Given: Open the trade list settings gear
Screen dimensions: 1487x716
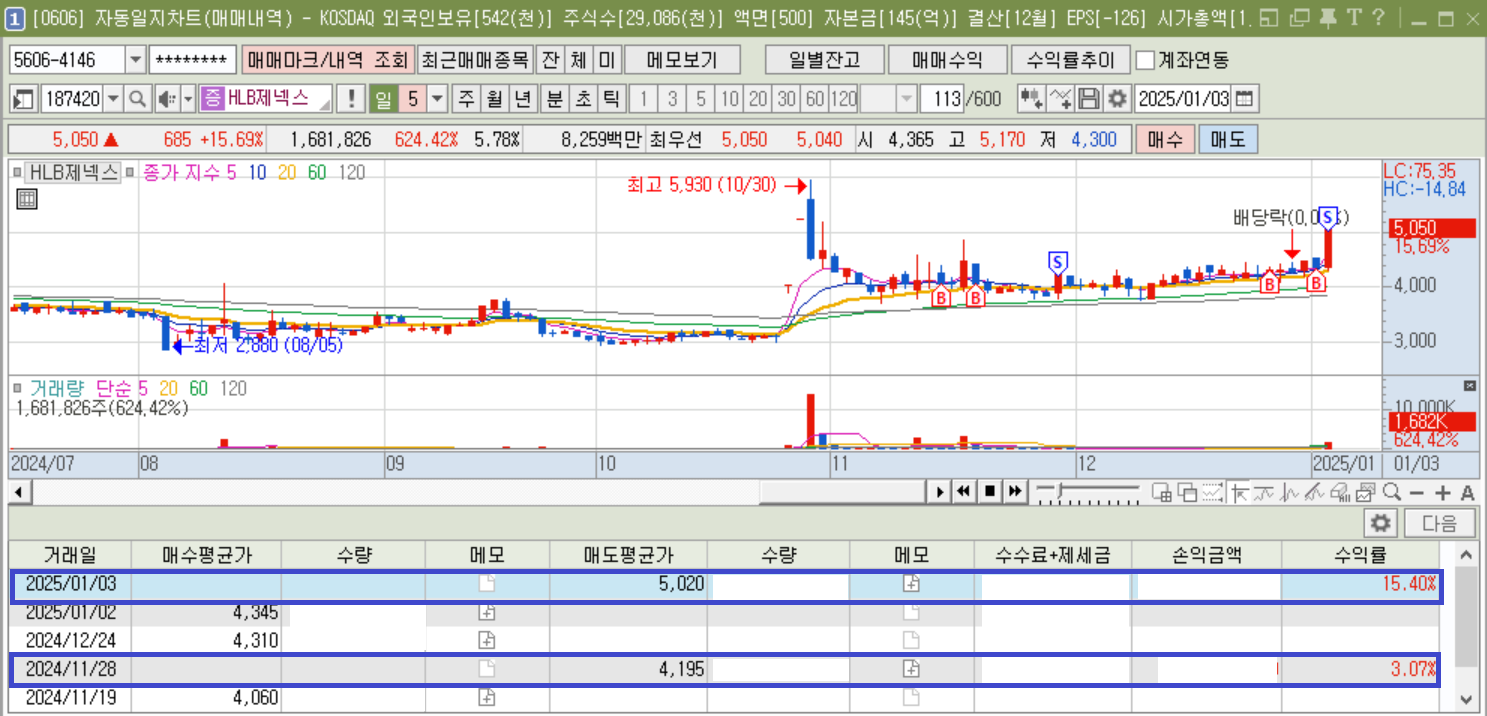Looking at the screenshot, I should [1381, 523].
